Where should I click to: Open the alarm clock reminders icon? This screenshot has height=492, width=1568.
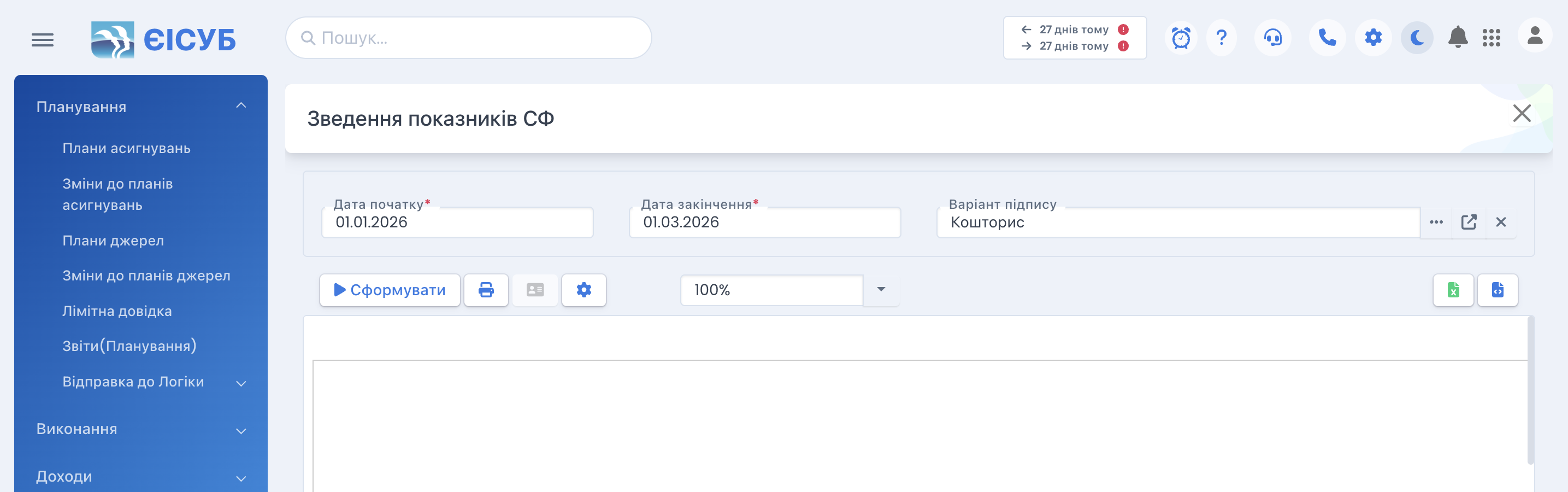click(1181, 38)
